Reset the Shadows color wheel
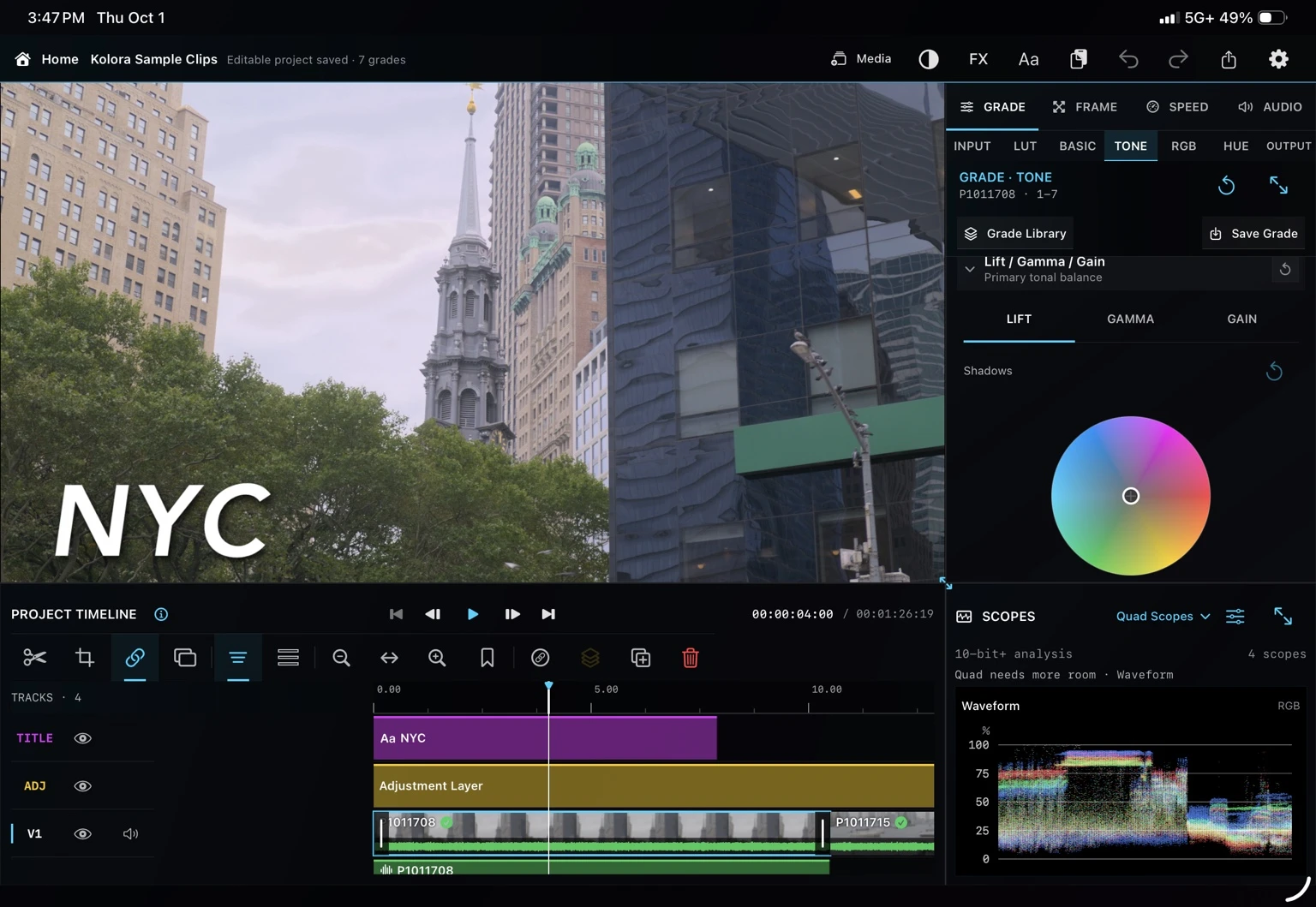Screen dimensions: 1316x907 point(1274,371)
